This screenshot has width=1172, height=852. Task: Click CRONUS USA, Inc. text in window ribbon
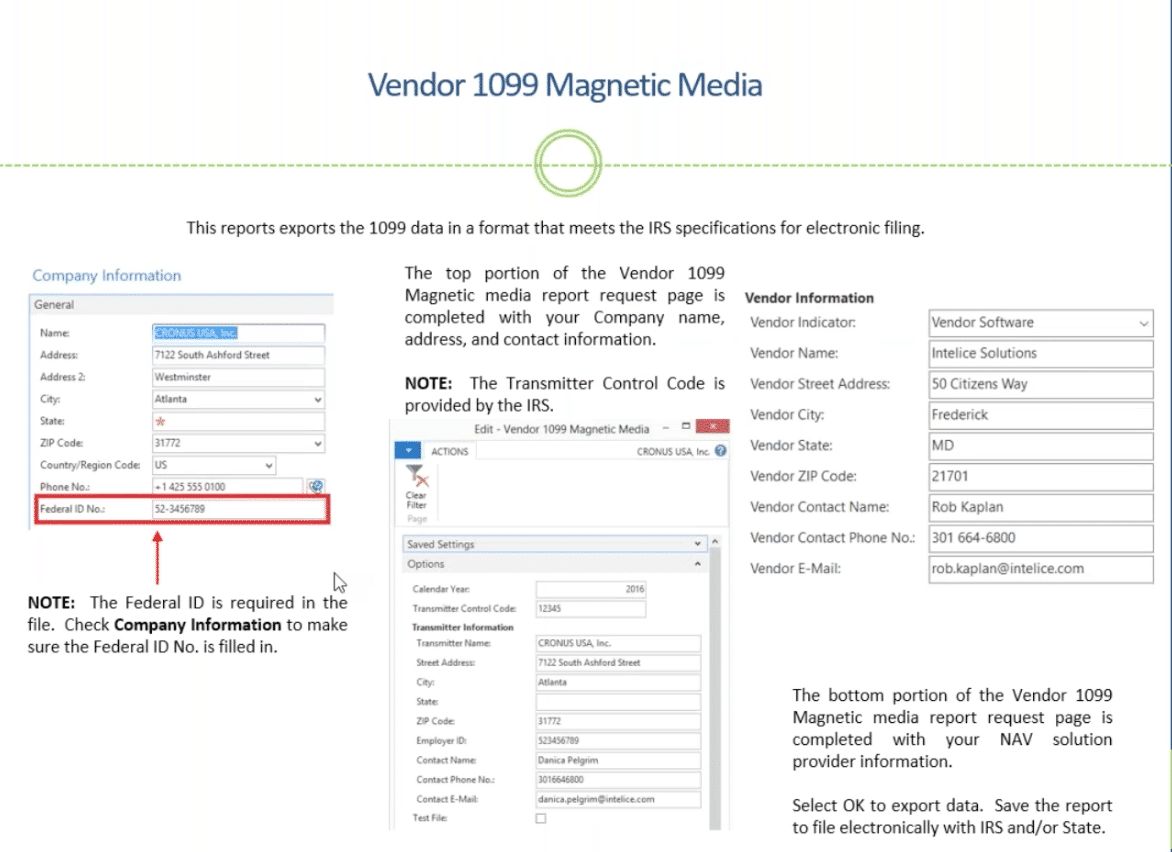click(673, 451)
